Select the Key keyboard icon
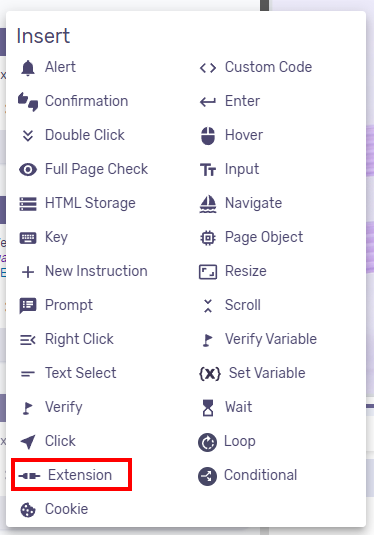This screenshot has width=374, height=535. [28, 237]
